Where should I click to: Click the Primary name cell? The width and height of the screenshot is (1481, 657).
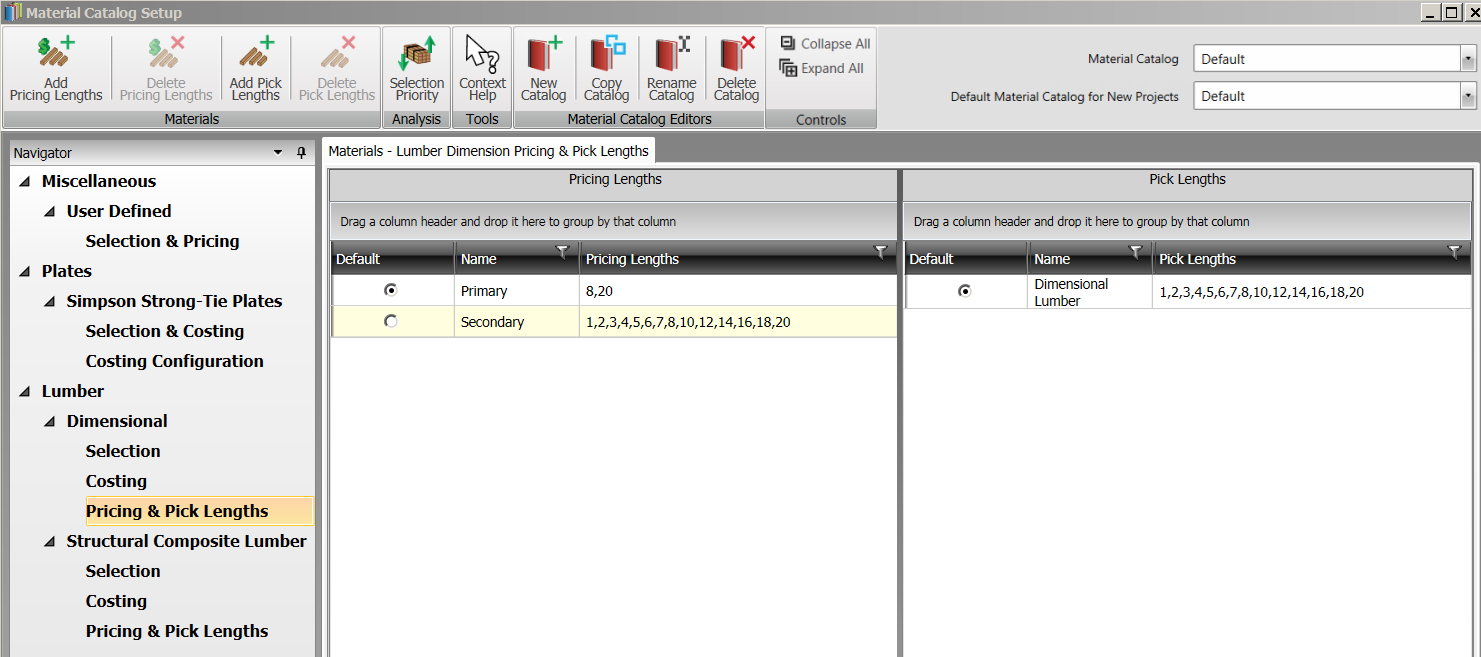coord(517,290)
